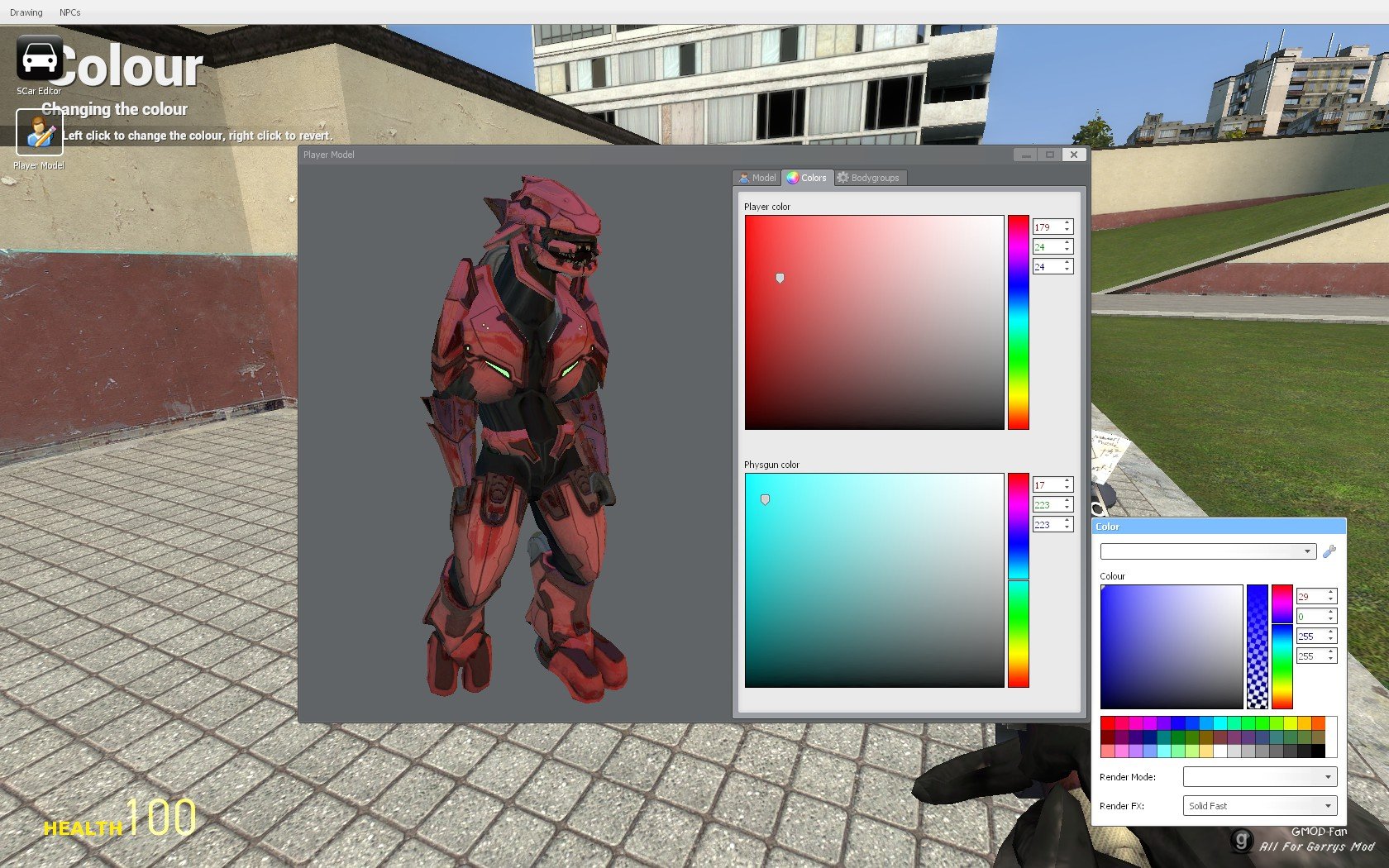Click the Player color saturation square
This screenshot has width=1389, height=868.
click(874, 322)
